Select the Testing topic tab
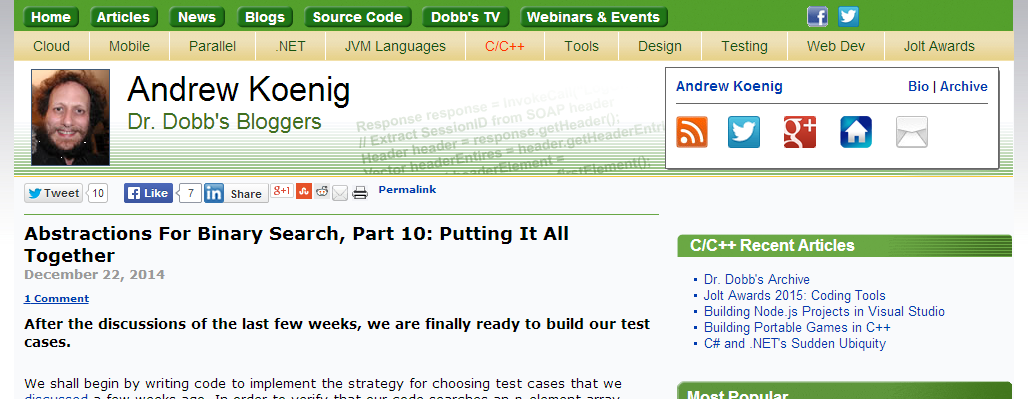Viewport: 1028px width, 399px height. point(745,47)
